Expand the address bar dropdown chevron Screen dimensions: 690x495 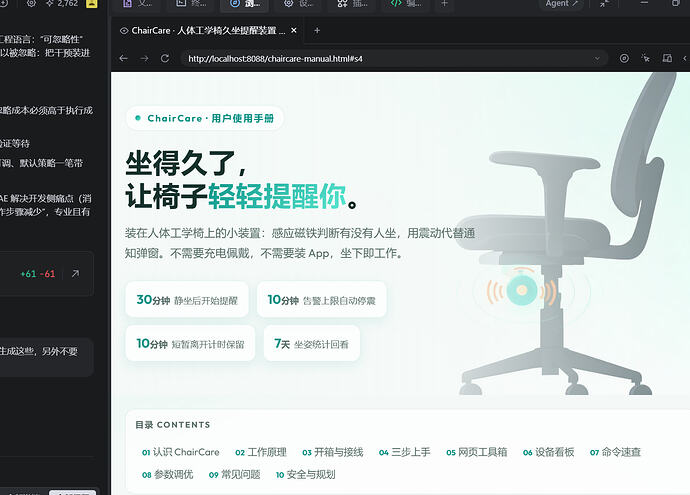coord(597,59)
